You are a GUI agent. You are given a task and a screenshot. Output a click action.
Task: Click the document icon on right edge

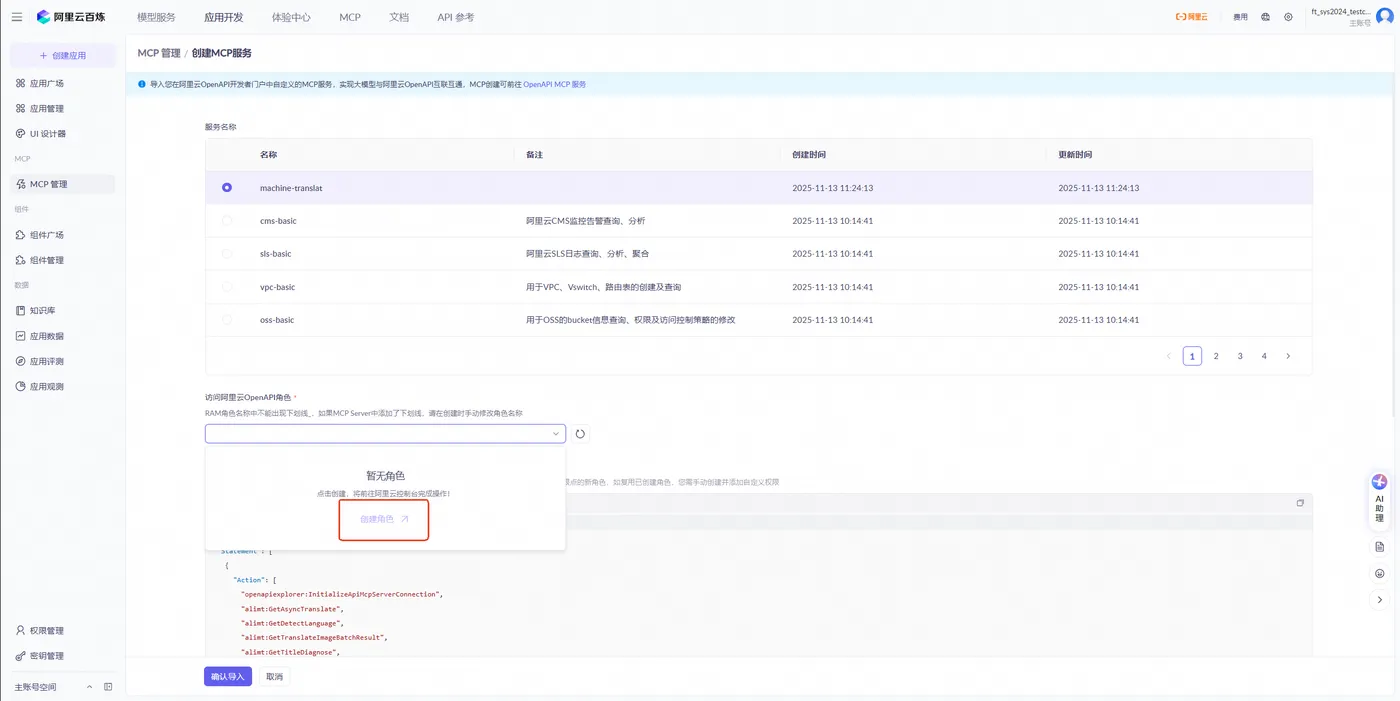1380,547
